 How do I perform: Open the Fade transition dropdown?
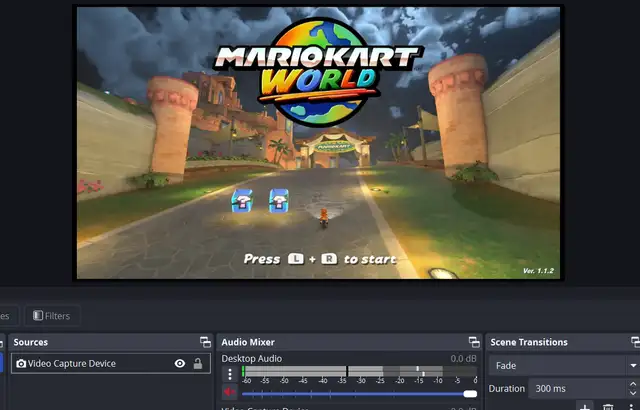click(564, 366)
